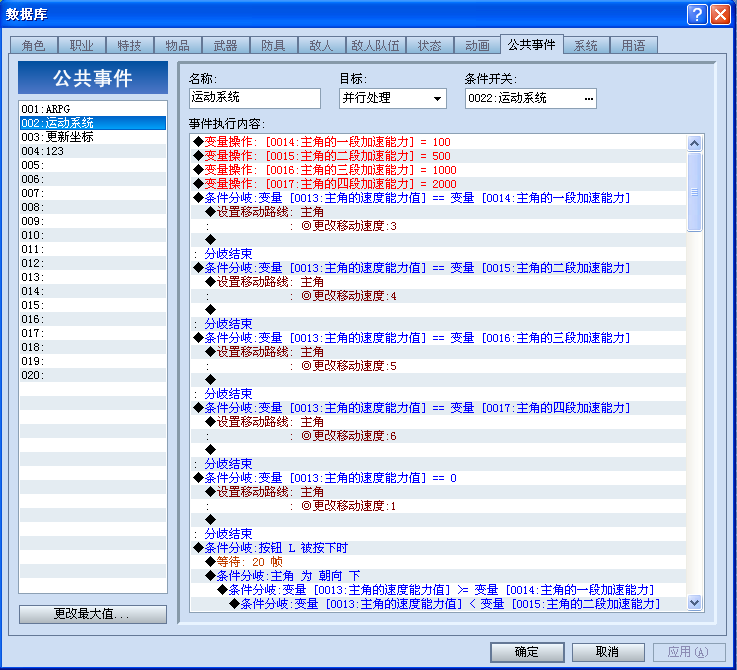
Task: Click the 公共事件 tab
Action: point(532,45)
